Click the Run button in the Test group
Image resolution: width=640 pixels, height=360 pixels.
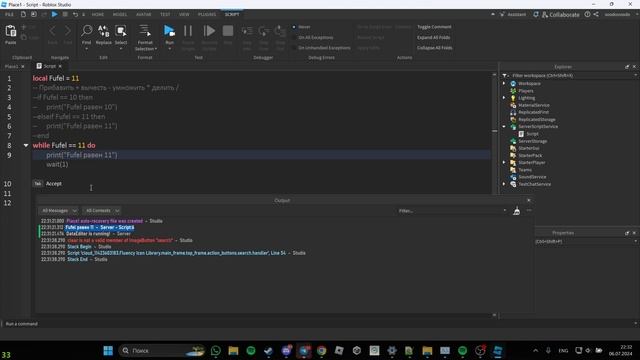pyautogui.click(x=169, y=31)
